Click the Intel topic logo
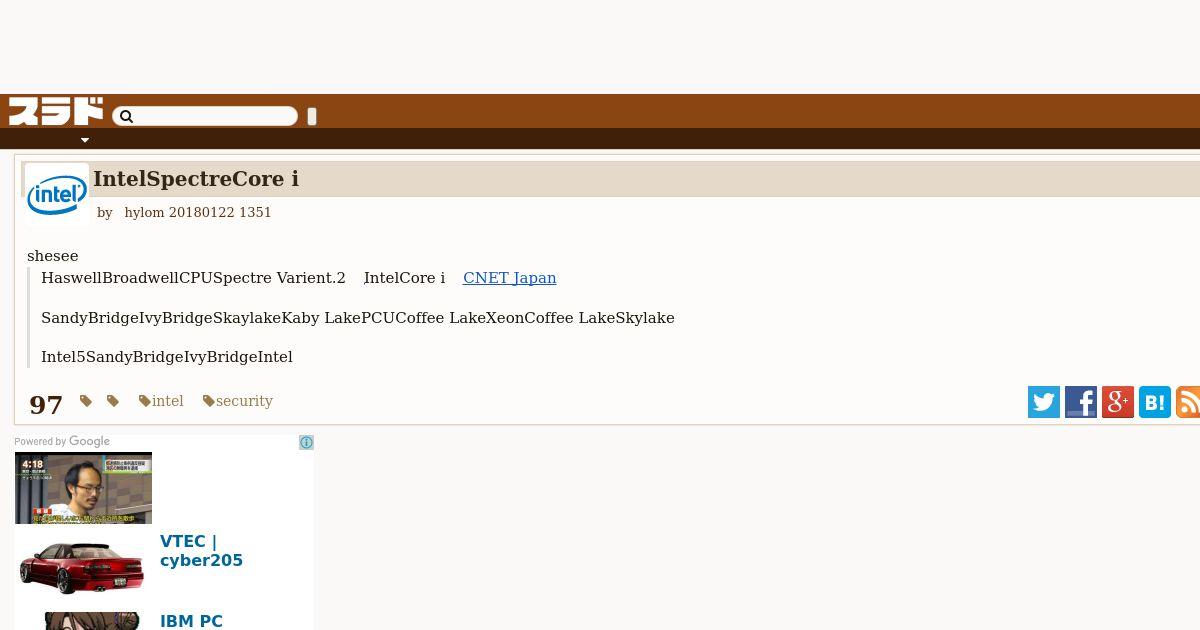Screen dimensions: 1200x630 click(57, 195)
